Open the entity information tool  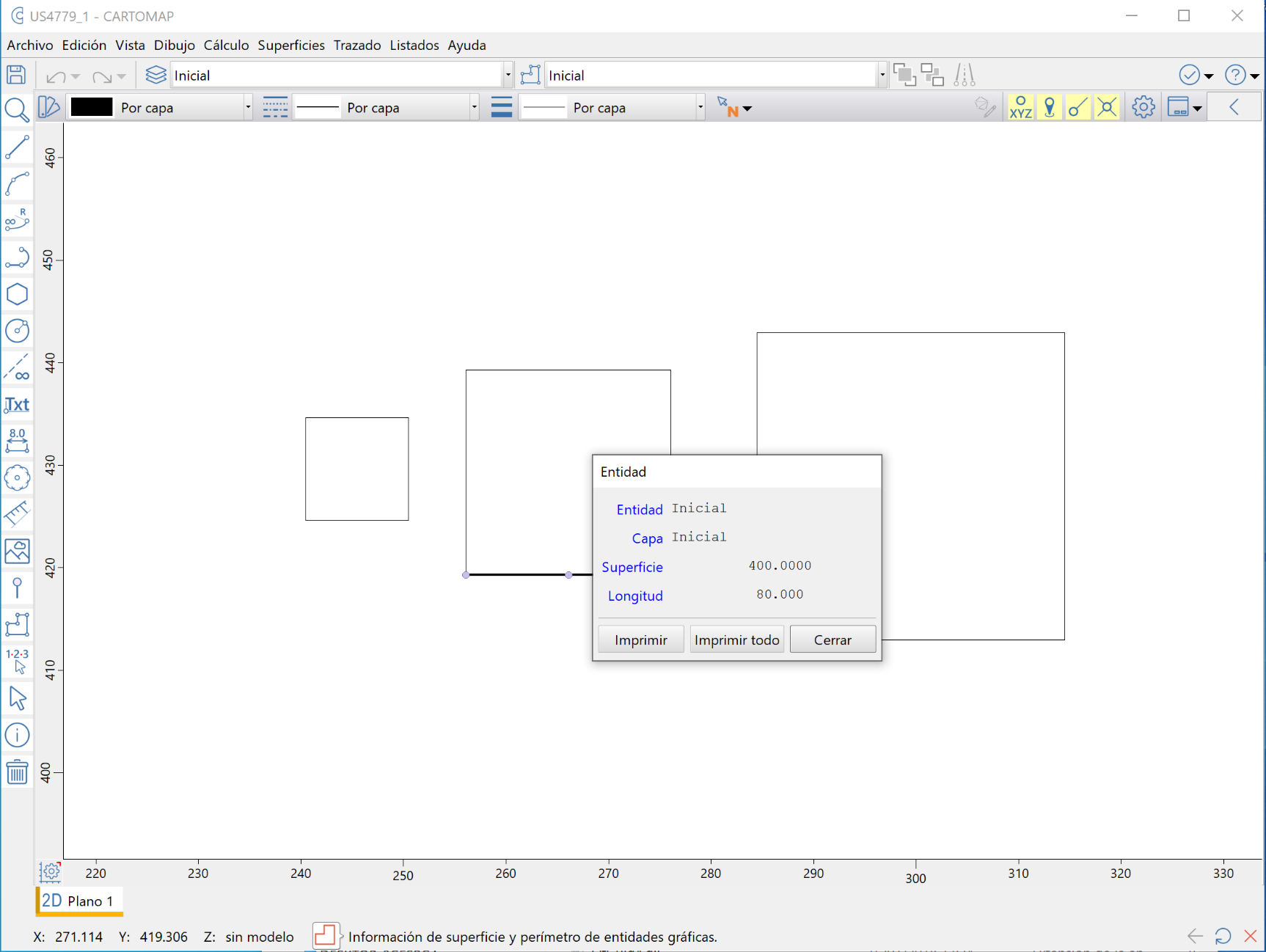pos(17,735)
